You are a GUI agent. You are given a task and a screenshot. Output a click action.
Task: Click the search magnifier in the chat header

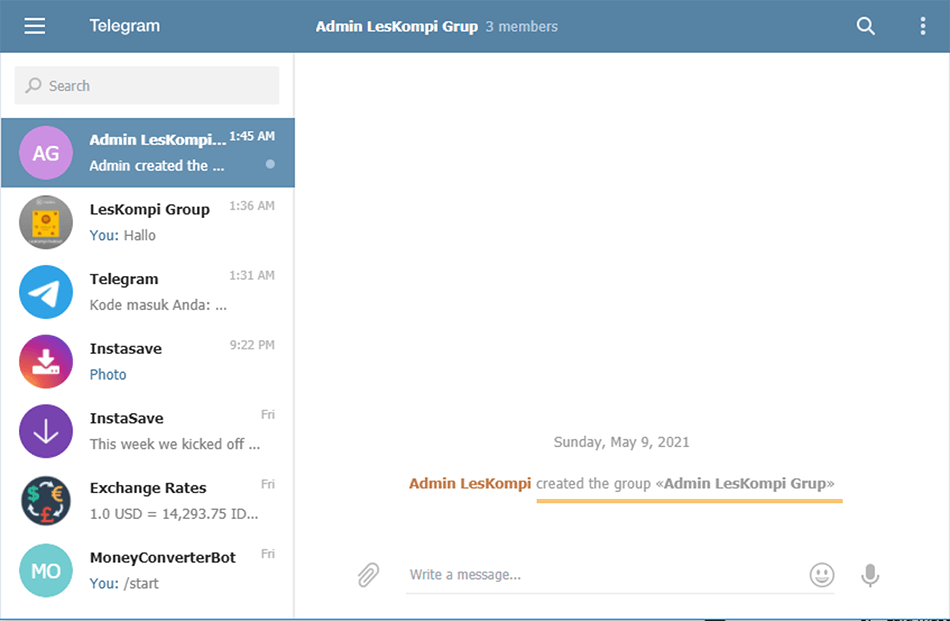(865, 26)
